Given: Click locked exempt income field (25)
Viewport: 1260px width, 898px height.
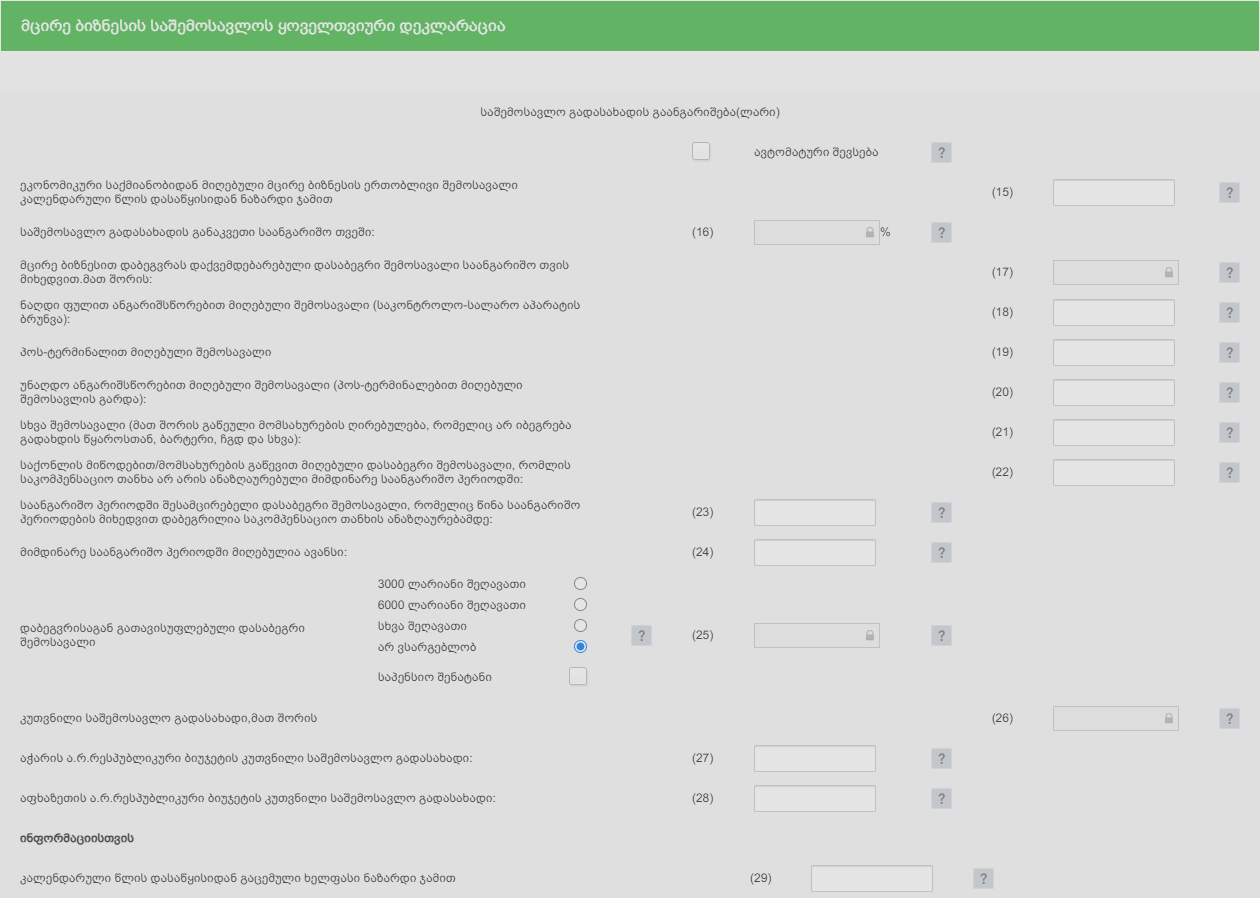Looking at the screenshot, I should click(x=817, y=635).
